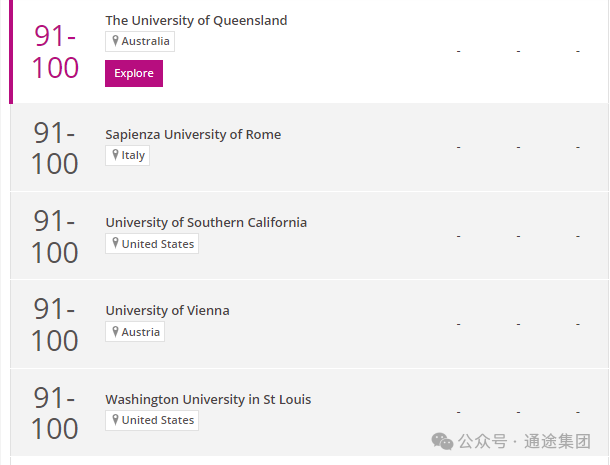This screenshot has width=610, height=465.
Task: Click the 91-100 rank beside Sapienza
Action: tap(54, 149)
